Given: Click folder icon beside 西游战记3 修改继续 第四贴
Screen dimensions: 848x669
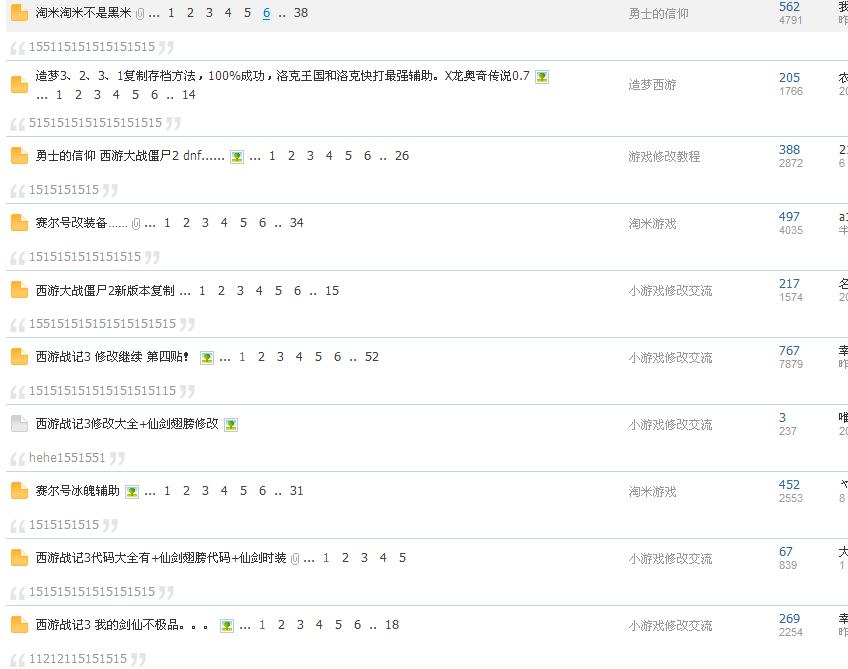Looking at the screenshot, I should point(19,357).
